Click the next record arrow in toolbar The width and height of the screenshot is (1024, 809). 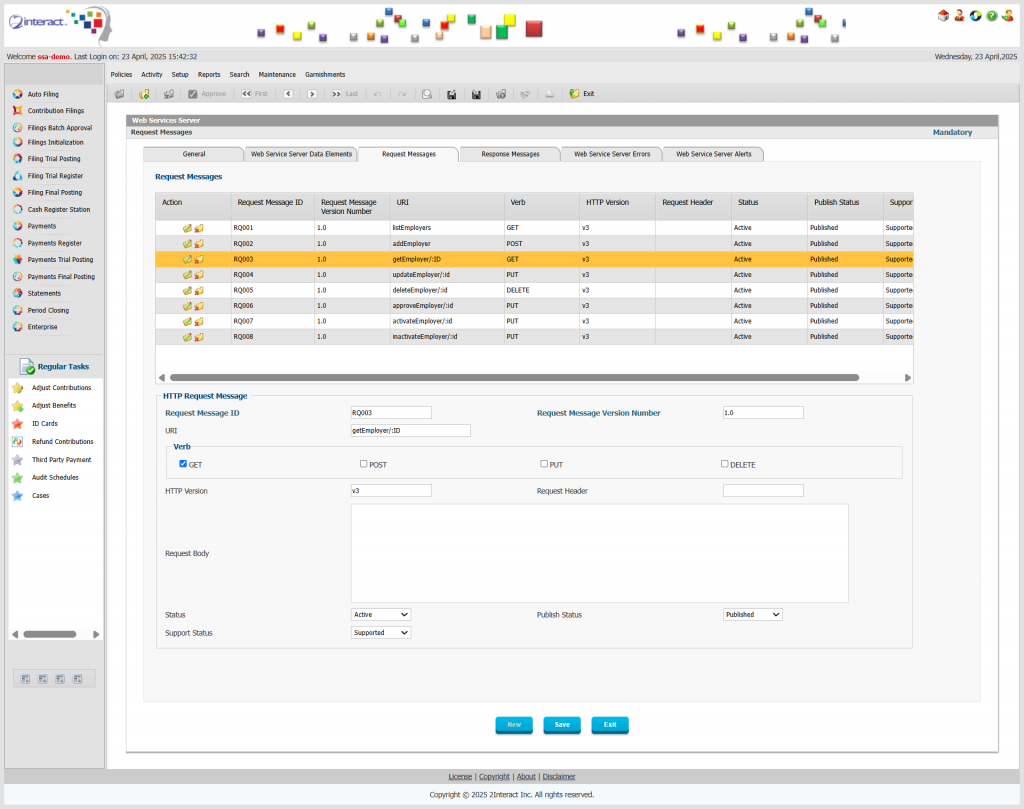click(312, 94)
